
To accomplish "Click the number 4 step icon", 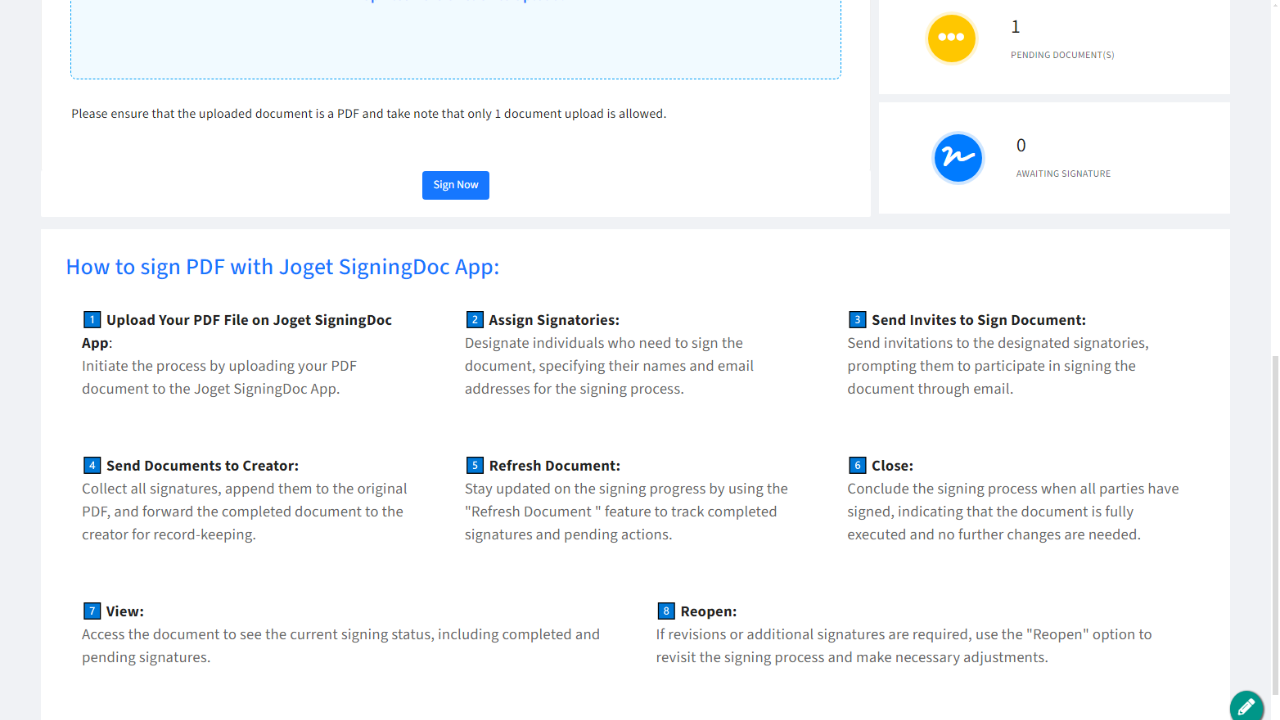I will click(92, 466).
